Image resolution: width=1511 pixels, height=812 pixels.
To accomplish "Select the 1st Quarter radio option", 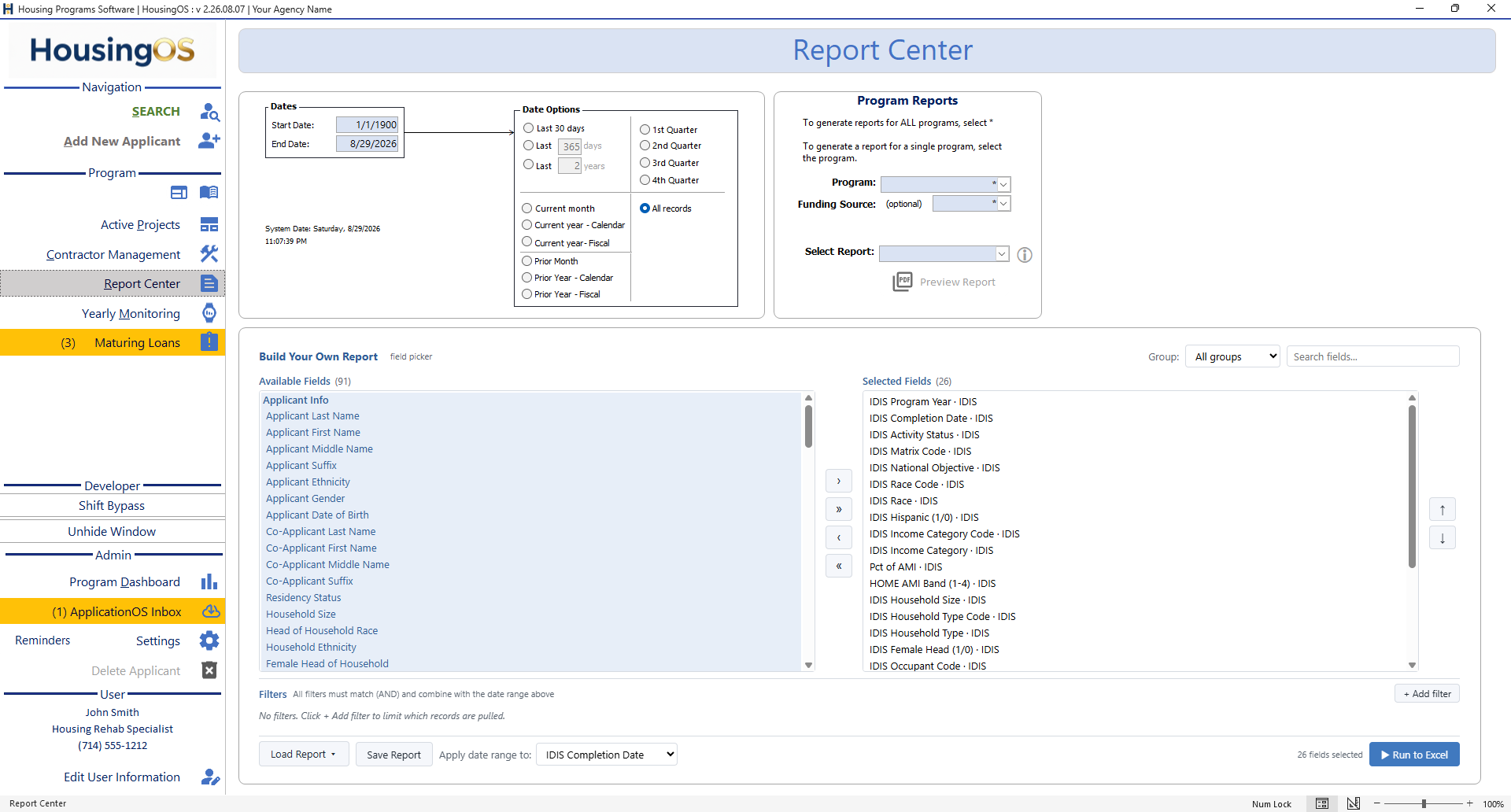I will (645, 130).
